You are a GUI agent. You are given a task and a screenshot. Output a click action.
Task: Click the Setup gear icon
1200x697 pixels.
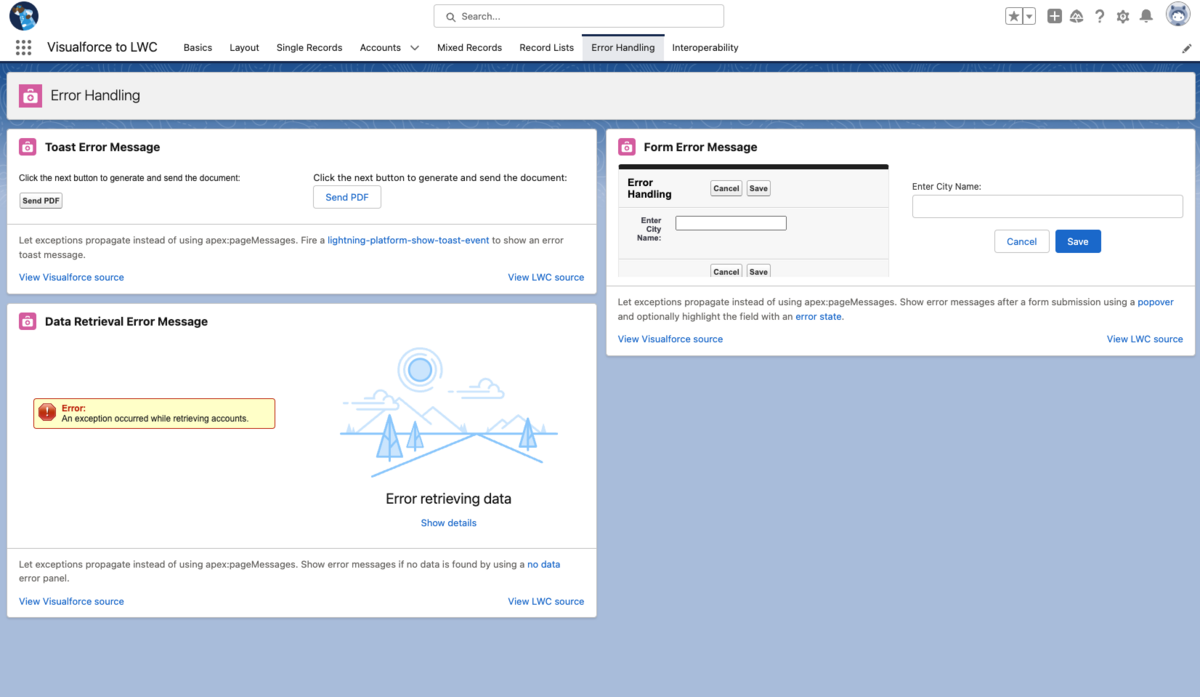coord(1122,16)
